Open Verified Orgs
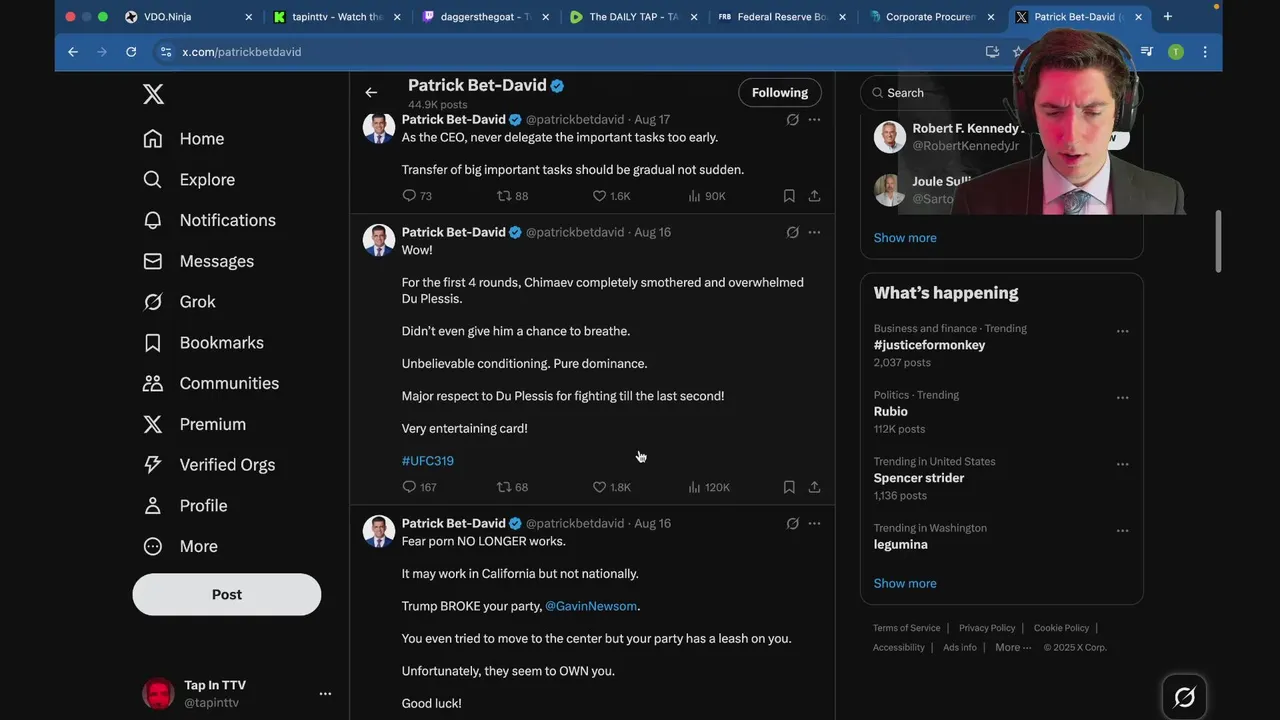The height and width of the screenshot is (720, 1280). pos(208,465)
